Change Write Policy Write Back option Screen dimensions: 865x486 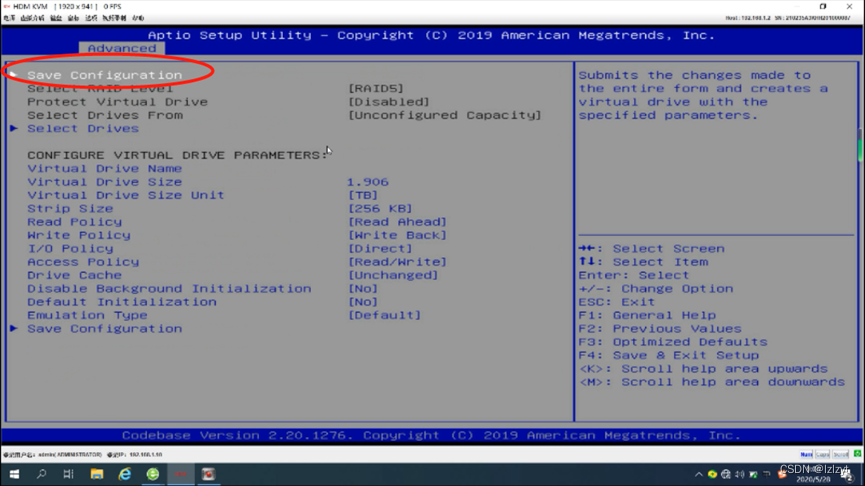coord(397,235)
